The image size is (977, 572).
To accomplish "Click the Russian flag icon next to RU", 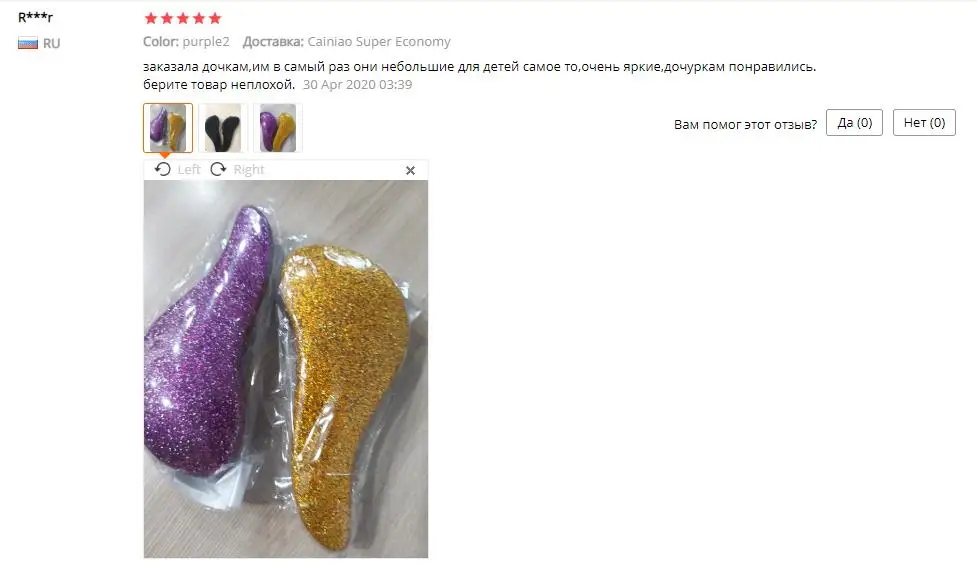I will pyautogui.click(x=27, y=44).
